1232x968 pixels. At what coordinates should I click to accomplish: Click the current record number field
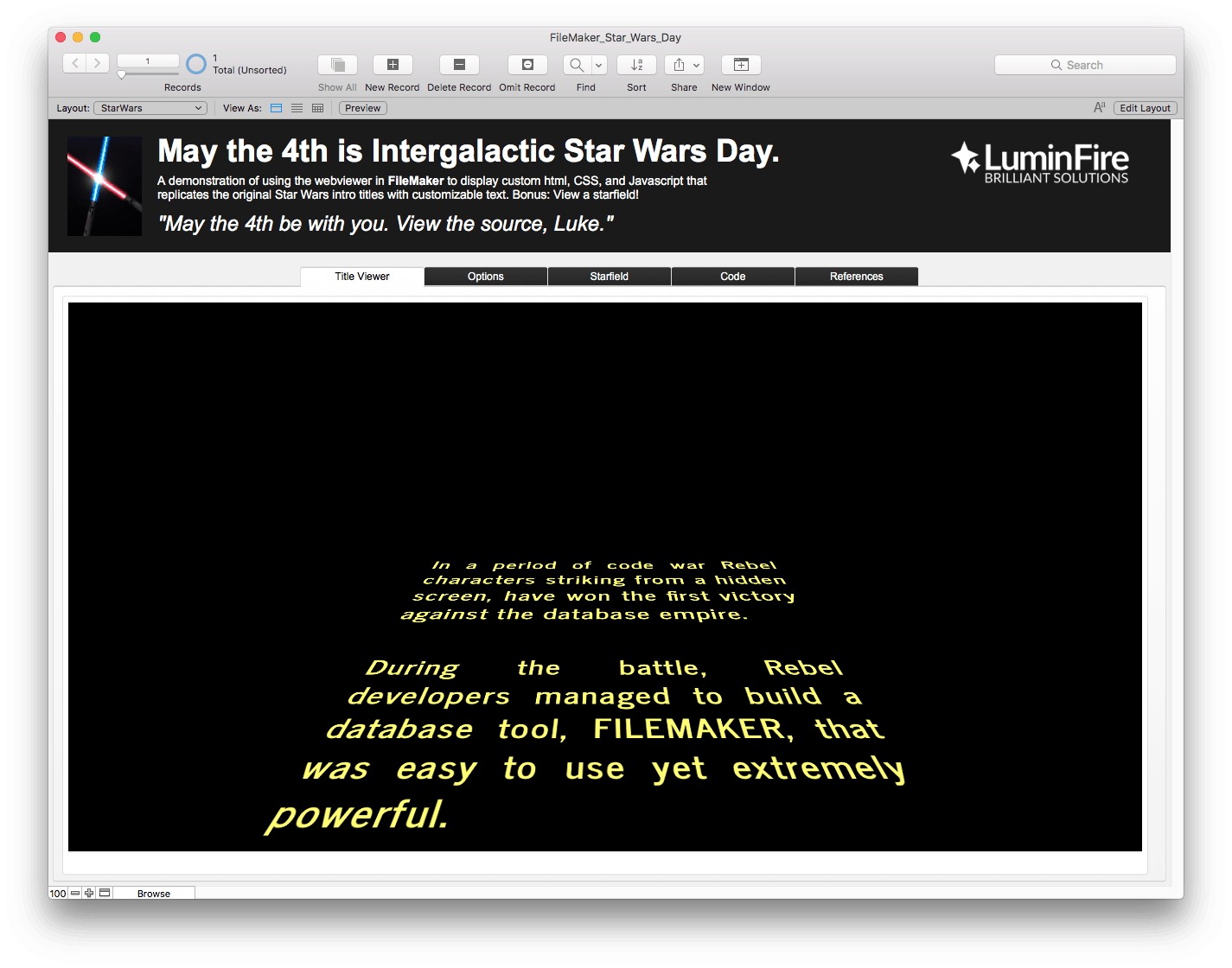click(x=148, y=61)
